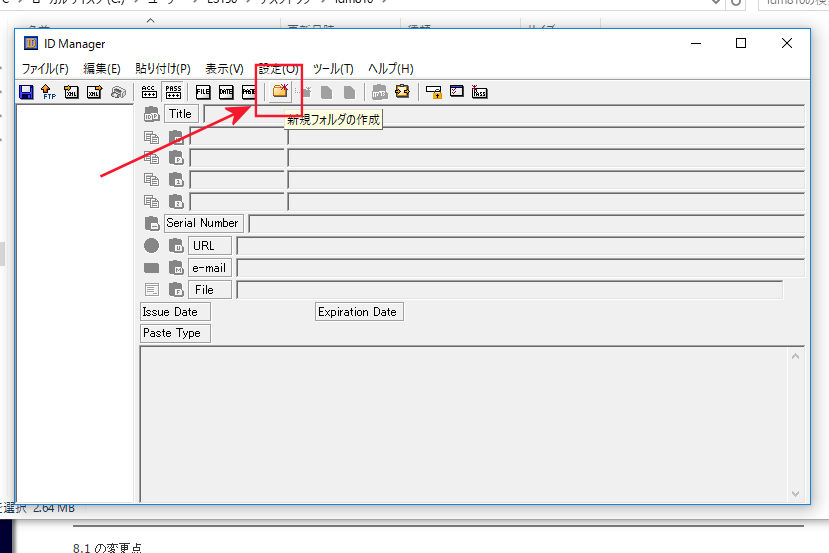Click the copy icon left of P clipboard

click(x=151, y=158)
